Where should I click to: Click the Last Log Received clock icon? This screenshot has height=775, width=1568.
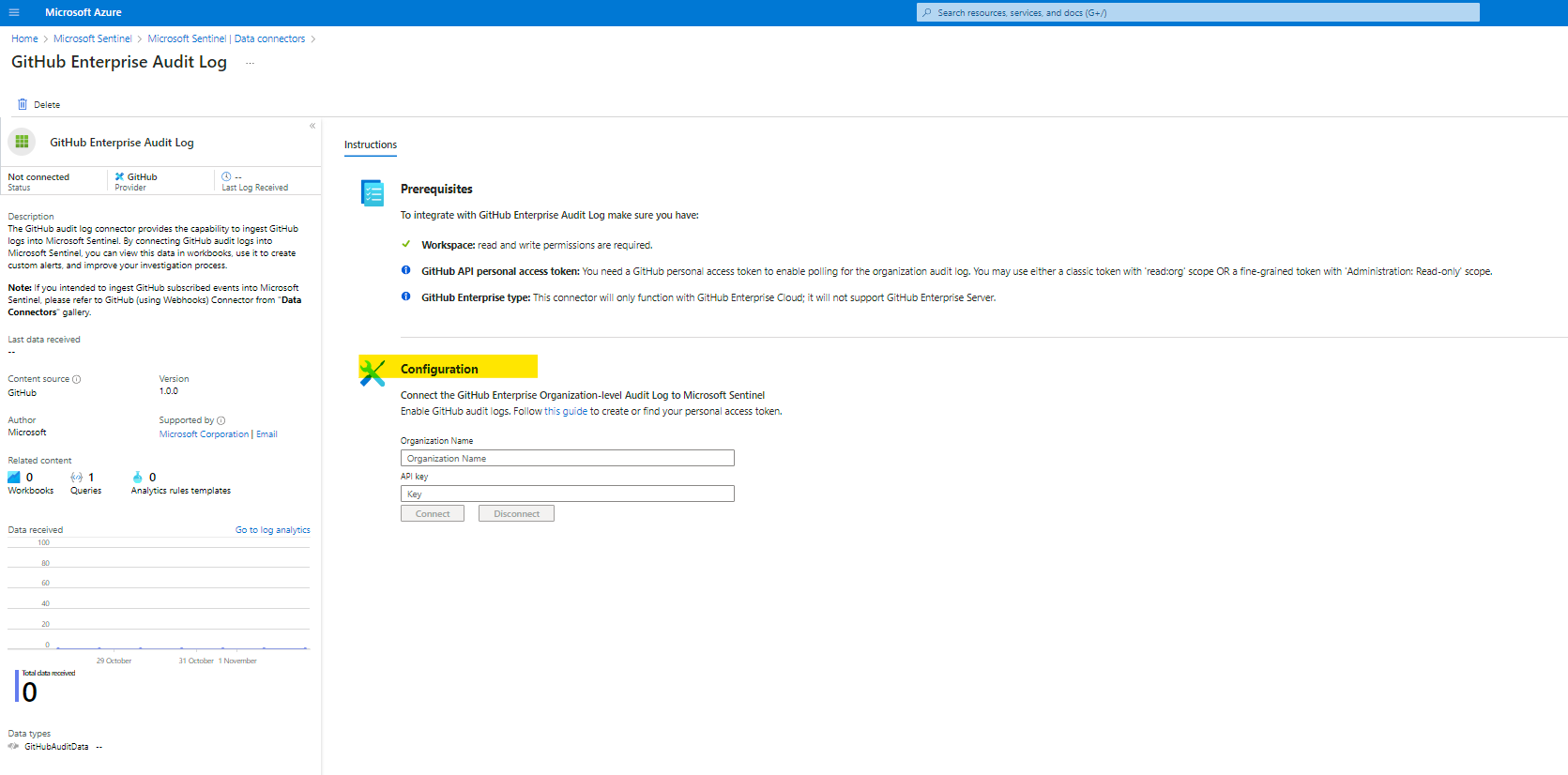(226, 176)
